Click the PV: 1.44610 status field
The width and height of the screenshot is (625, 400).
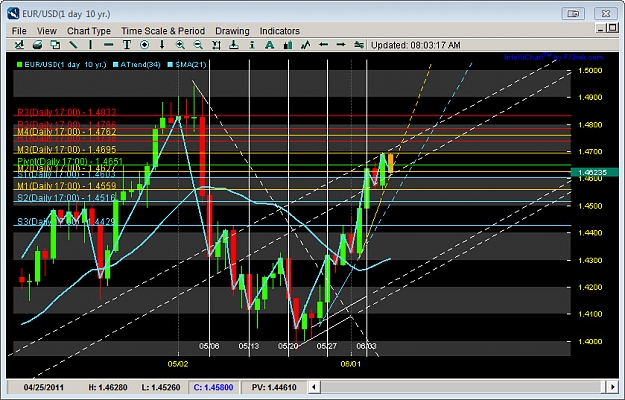click(274, 387)
